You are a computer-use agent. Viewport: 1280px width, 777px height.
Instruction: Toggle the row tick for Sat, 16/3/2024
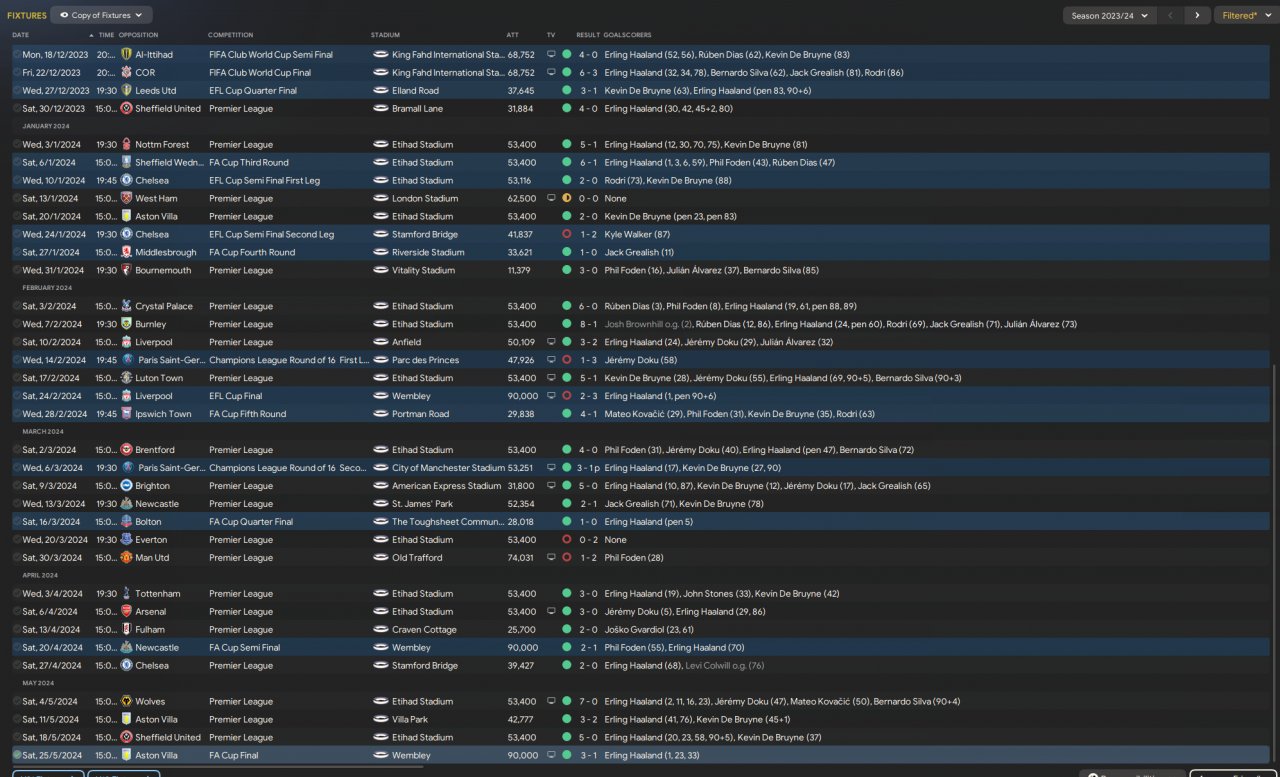17,522
